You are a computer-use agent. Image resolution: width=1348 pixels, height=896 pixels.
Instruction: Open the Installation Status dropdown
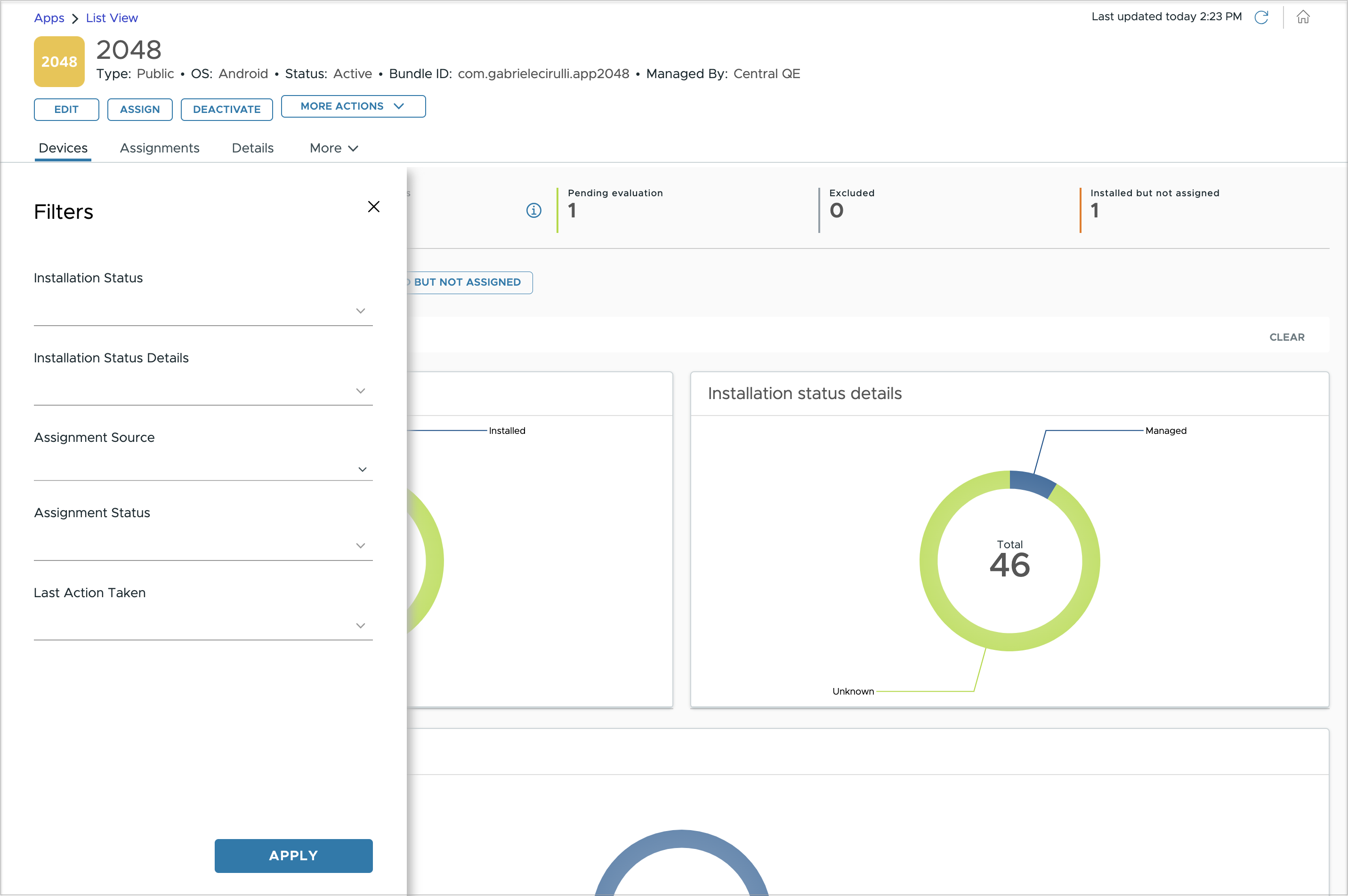point(203,311)
